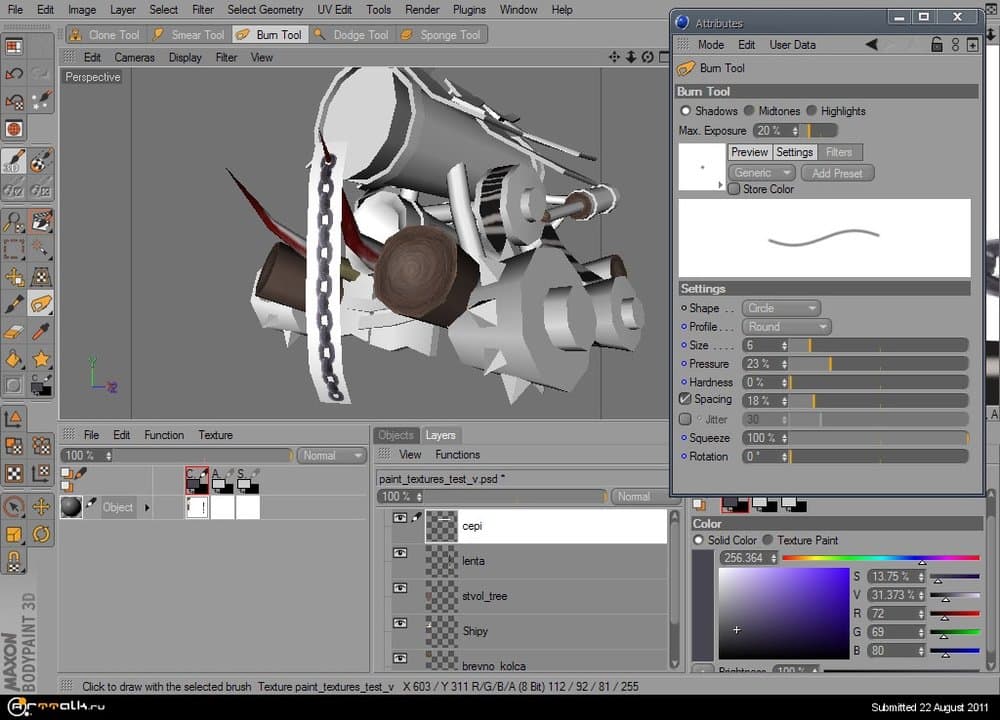Click the Undo arrow in left toolbar
The height and width of the screenshot is (720, 1000).
coord(14,73)
